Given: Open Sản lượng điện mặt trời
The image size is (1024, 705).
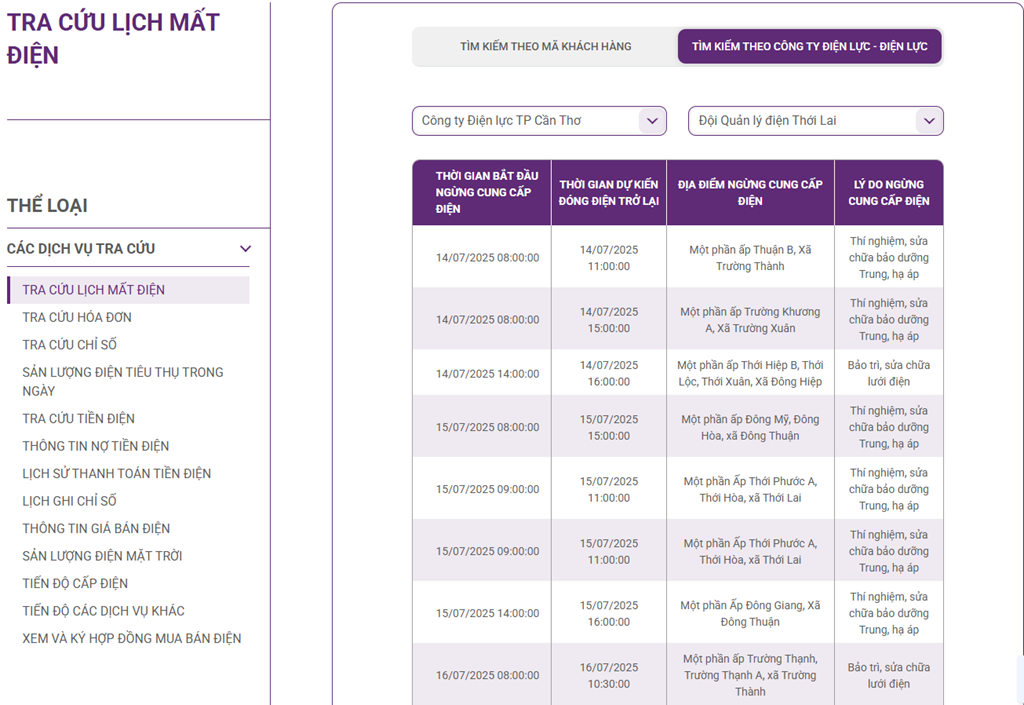Looking at the screenshot, I should [x=103, y=556].
